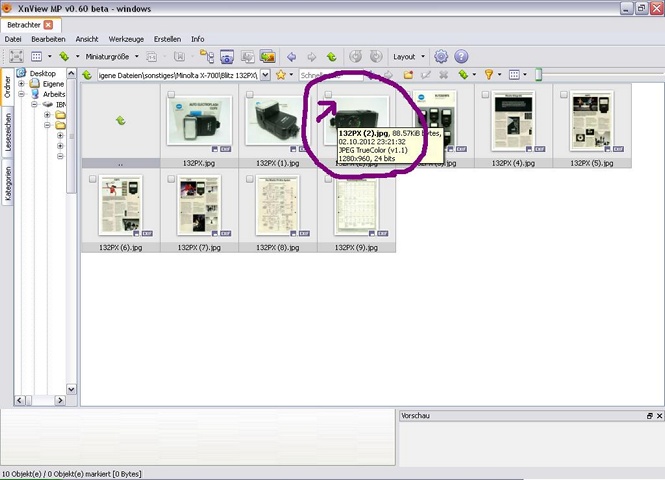The image size is (665, 480).
Task: Open the Layout dropdown
Action: pyautogui.click(x=423, y=56)
